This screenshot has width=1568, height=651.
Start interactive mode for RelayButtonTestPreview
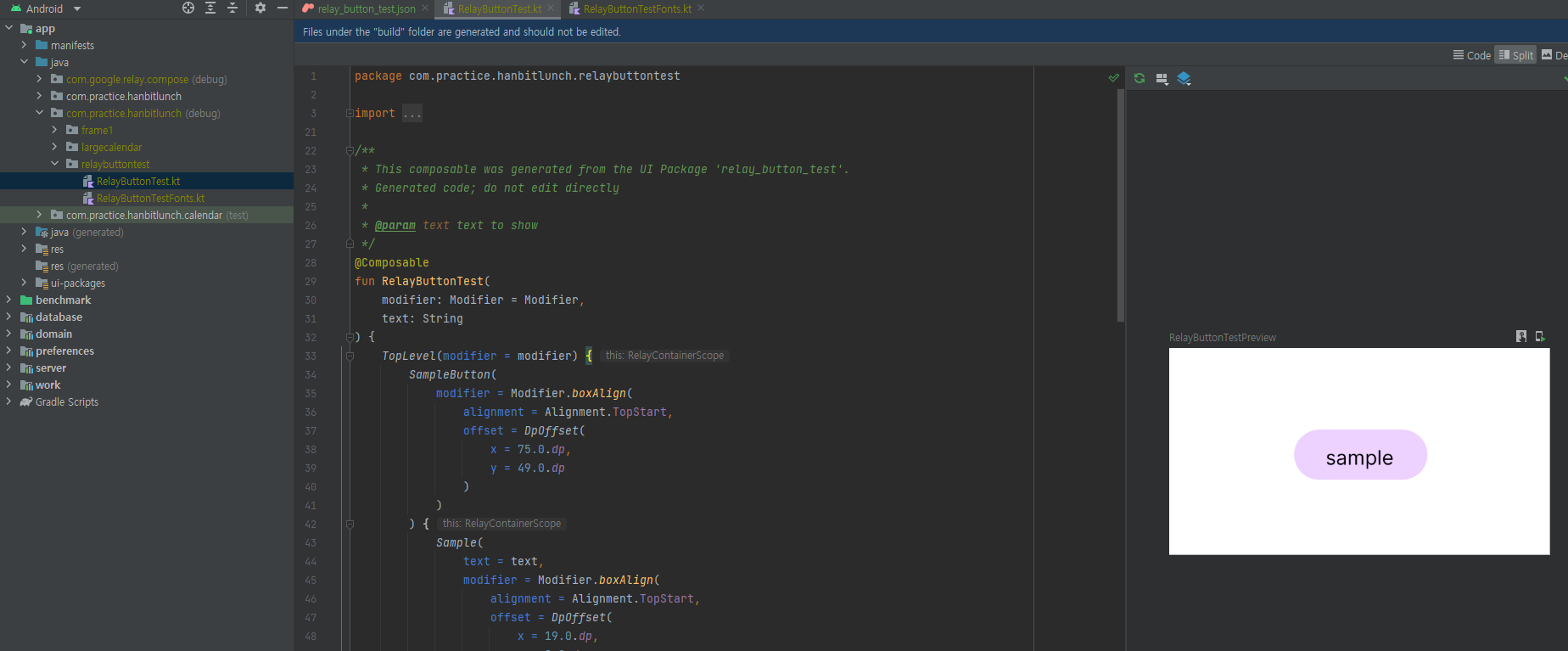(x=1521, y=336)
